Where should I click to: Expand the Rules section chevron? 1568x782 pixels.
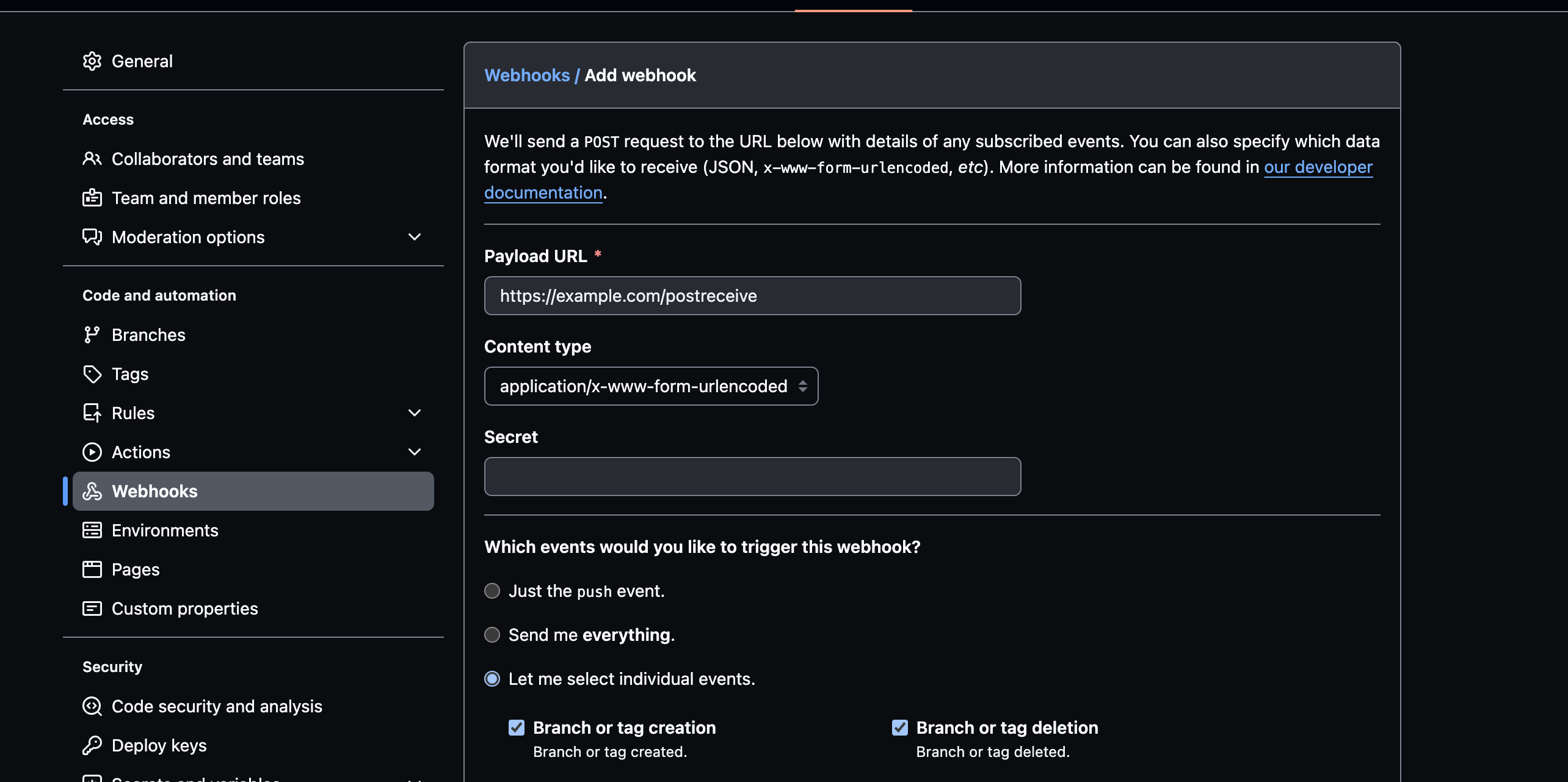coord(415,413)
